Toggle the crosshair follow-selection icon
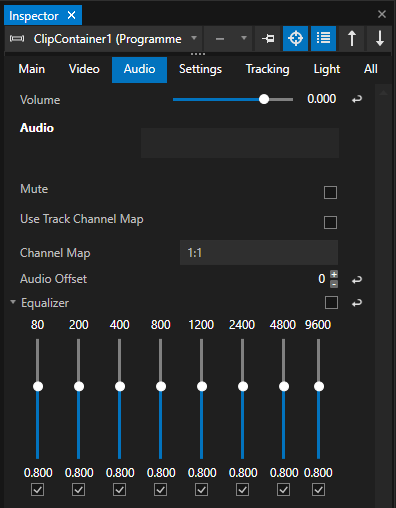This screenshot has width=396, height=508. tap(295, 39)
